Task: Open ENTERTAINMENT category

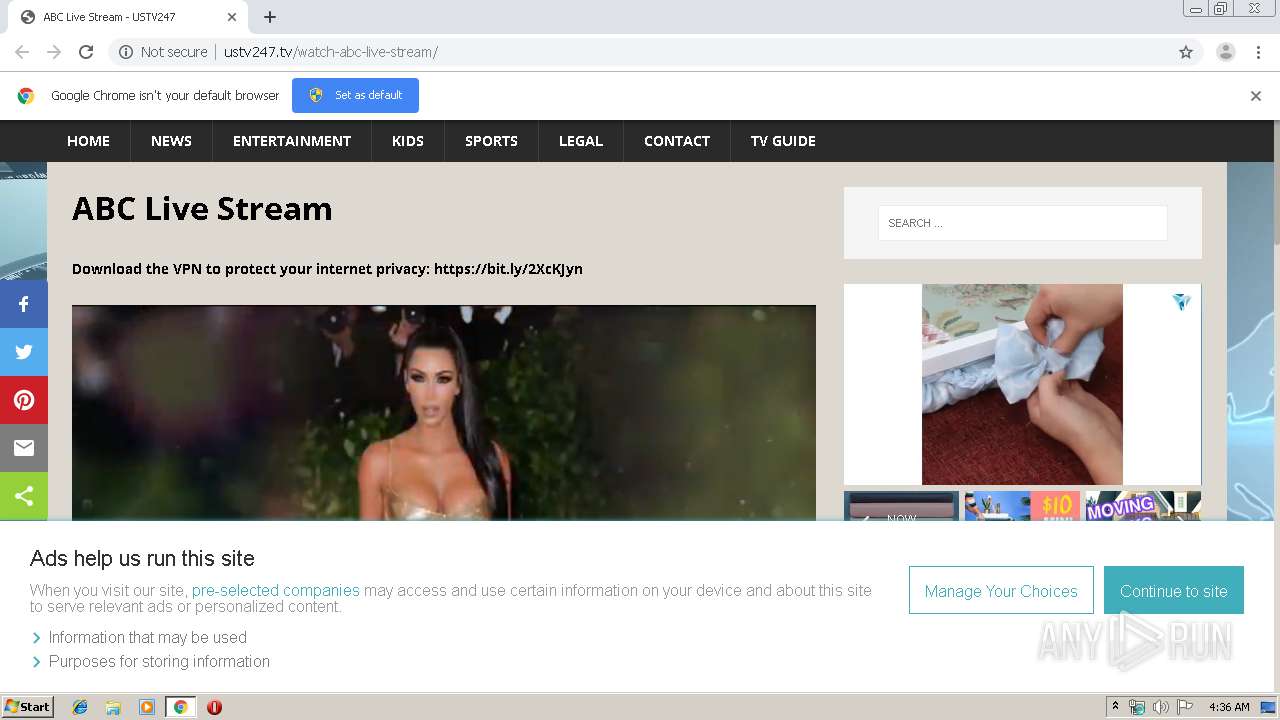Action: [x=292, y=141]
